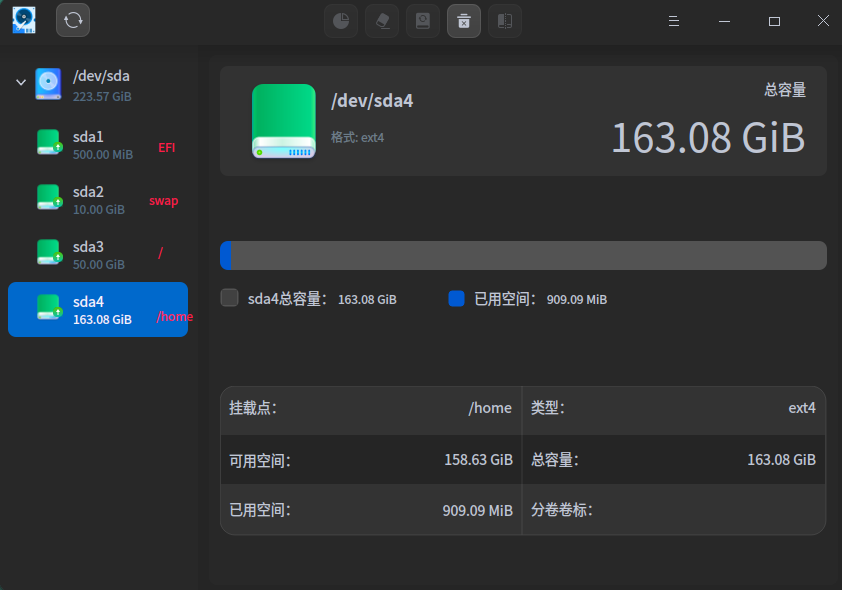Select the delete partition tool
This screenshot has height=590, width=842.
(x=463, y=20)
